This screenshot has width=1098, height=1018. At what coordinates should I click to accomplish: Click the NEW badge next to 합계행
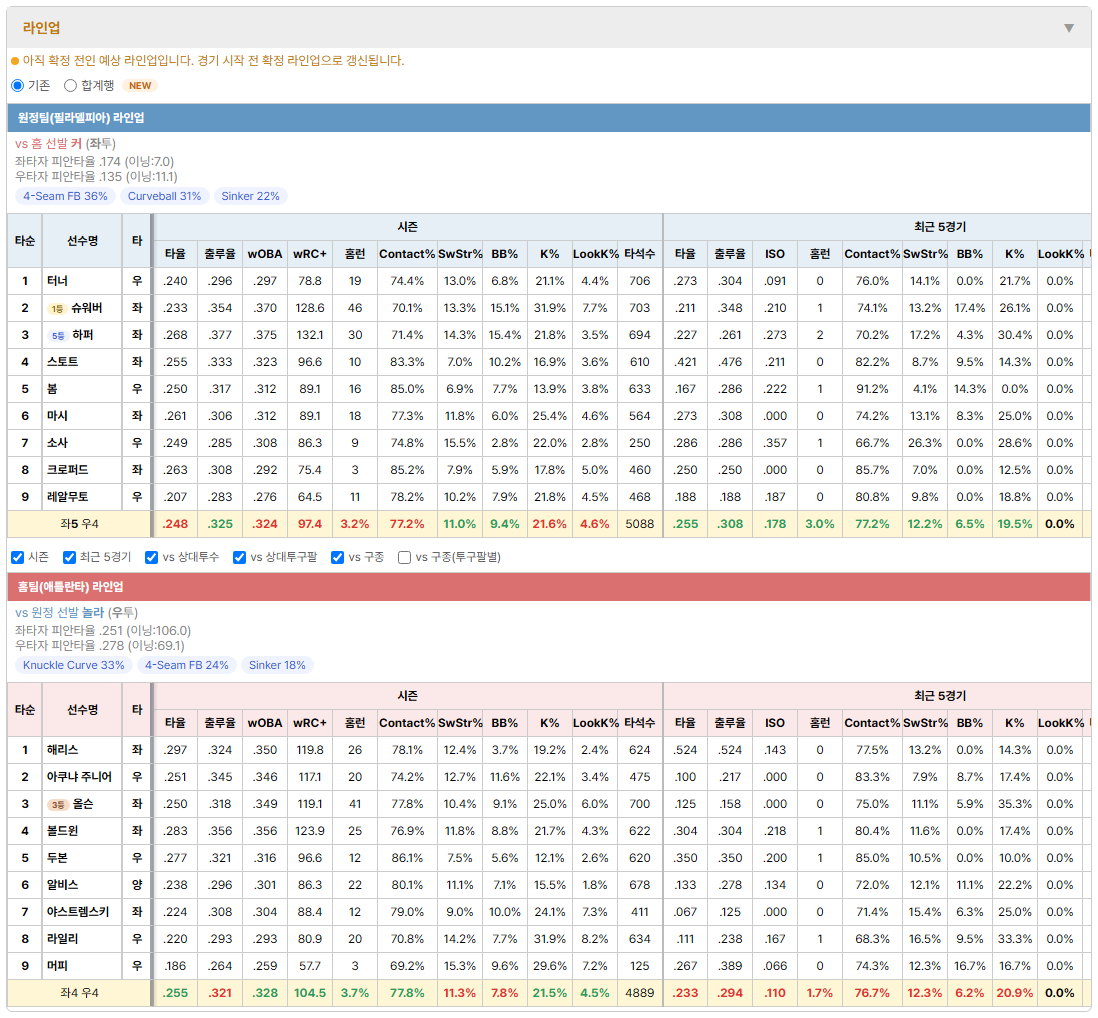click(x=140, y=85)
